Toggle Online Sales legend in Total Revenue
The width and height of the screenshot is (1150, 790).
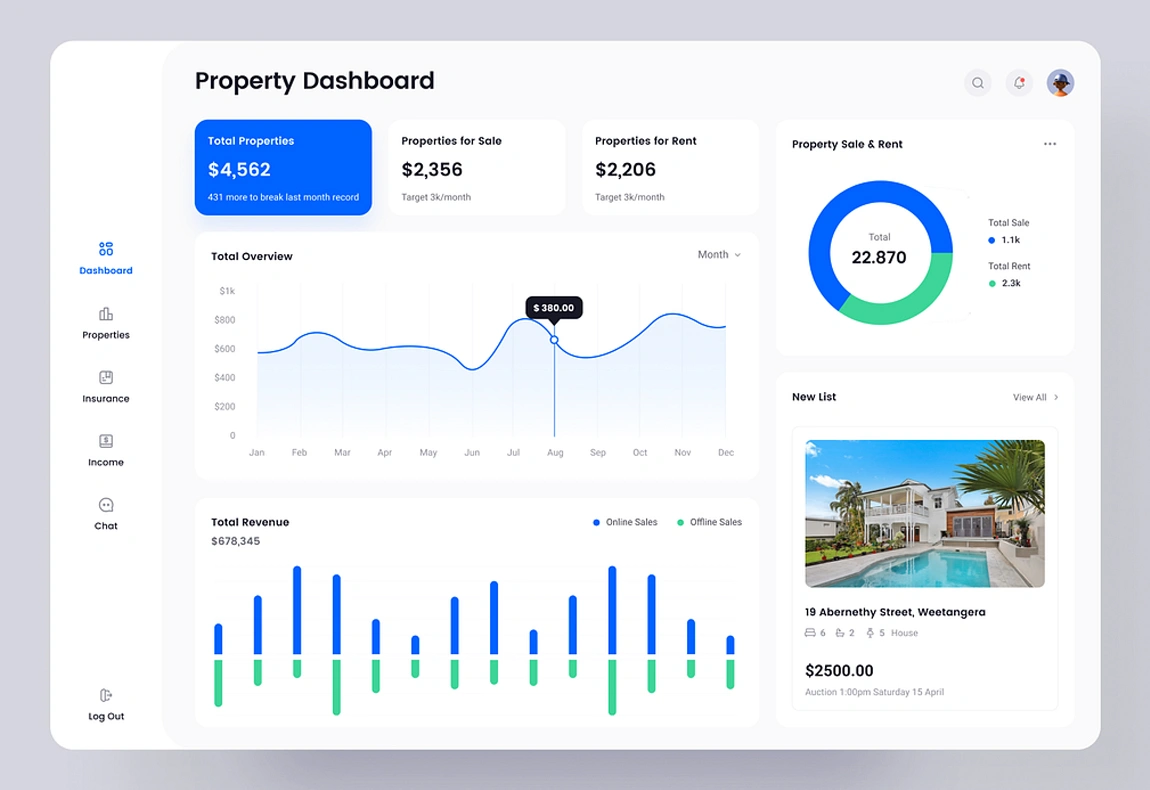tap(625, 522)
